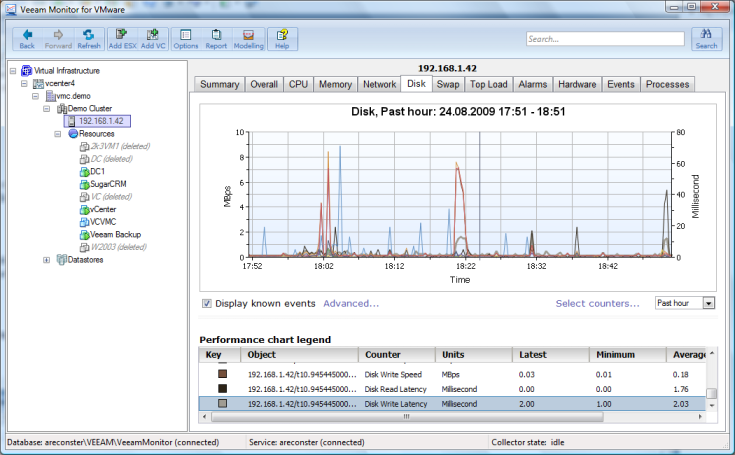Click the Add VC icon
This screenshot has height=455, width=735.
(x=153, y=38)
